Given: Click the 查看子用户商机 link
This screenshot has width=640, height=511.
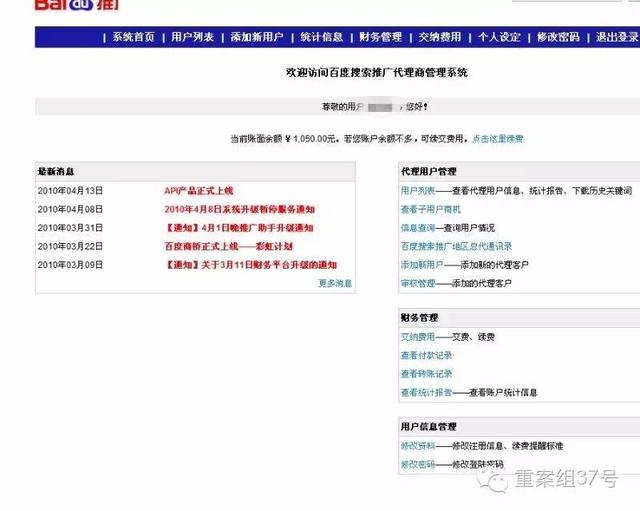Looking at the screenshot, I should (x=430, y=209).
